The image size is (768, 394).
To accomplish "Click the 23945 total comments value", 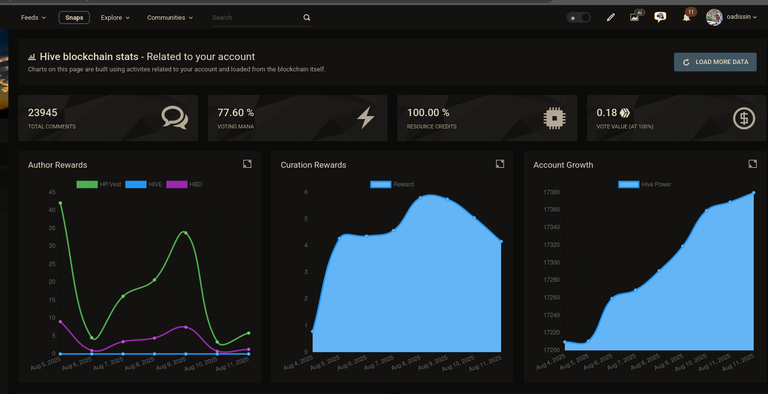I will 43,113.
